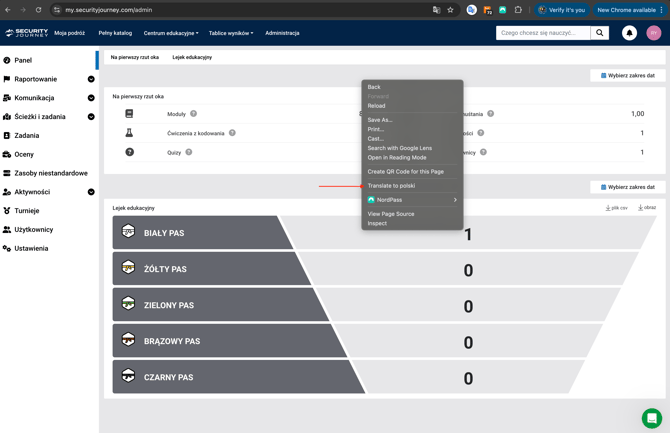Choose View Page Source in context menu
Viewport: 670px width, 433px height.
[412, 214]
